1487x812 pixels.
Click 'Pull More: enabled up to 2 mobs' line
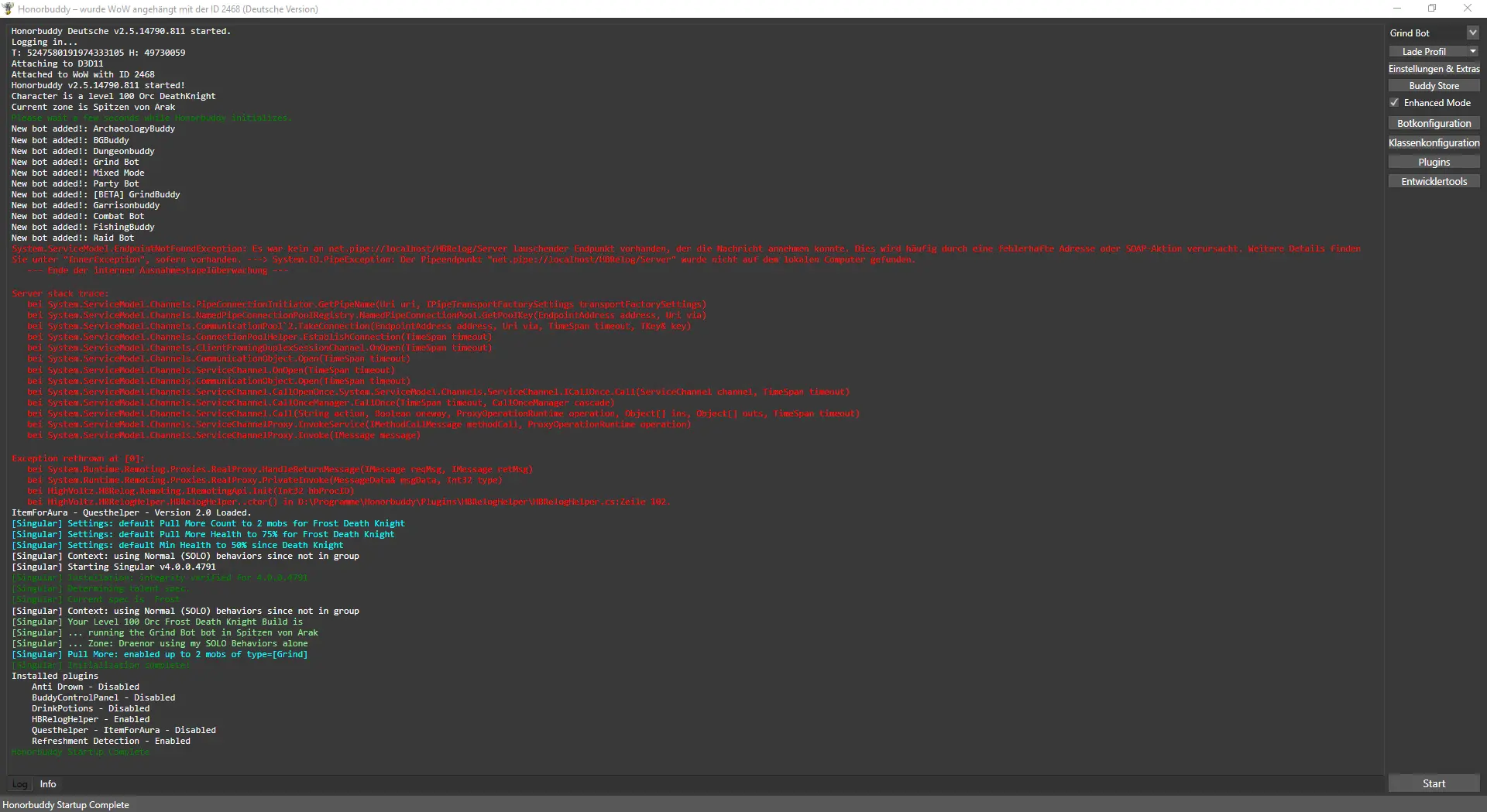point(160,654)
